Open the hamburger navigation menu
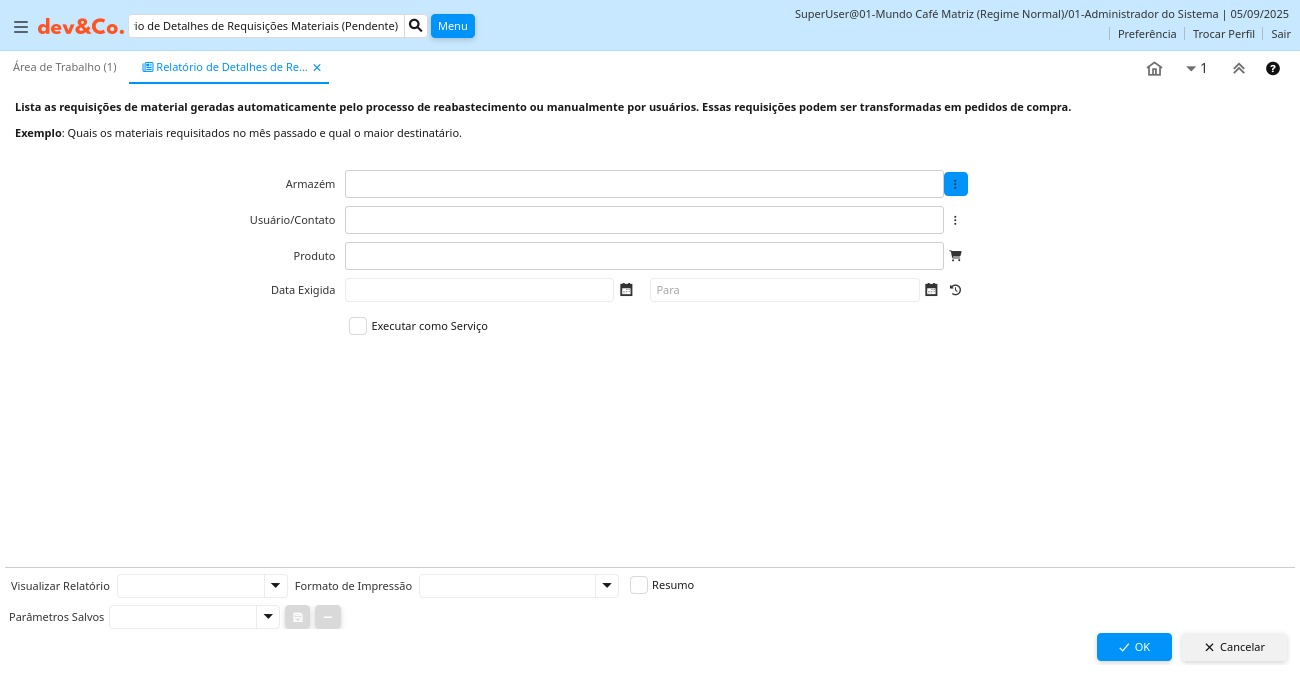 tap(21, 27)
